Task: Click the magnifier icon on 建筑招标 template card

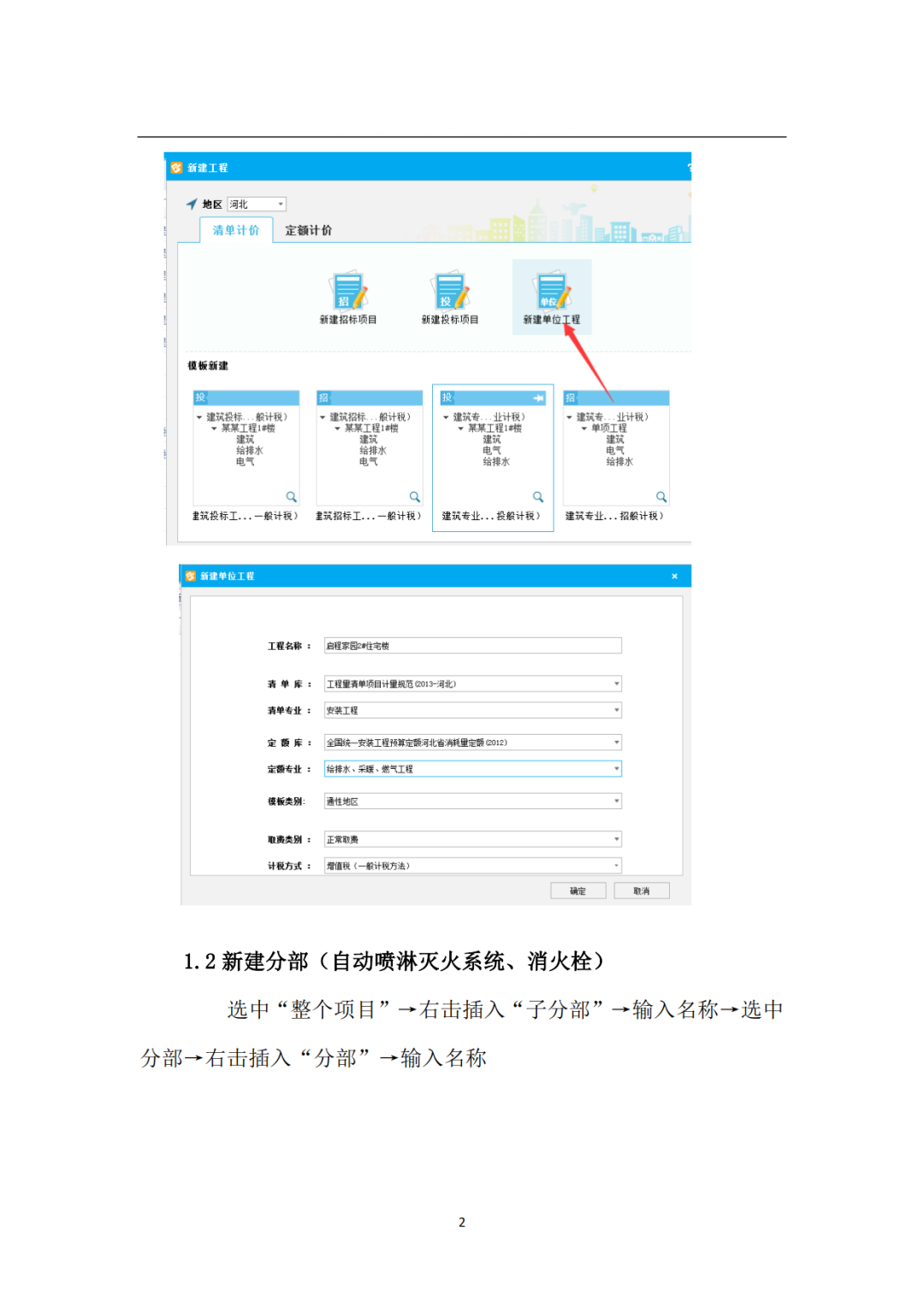Action: pos(416,497)
